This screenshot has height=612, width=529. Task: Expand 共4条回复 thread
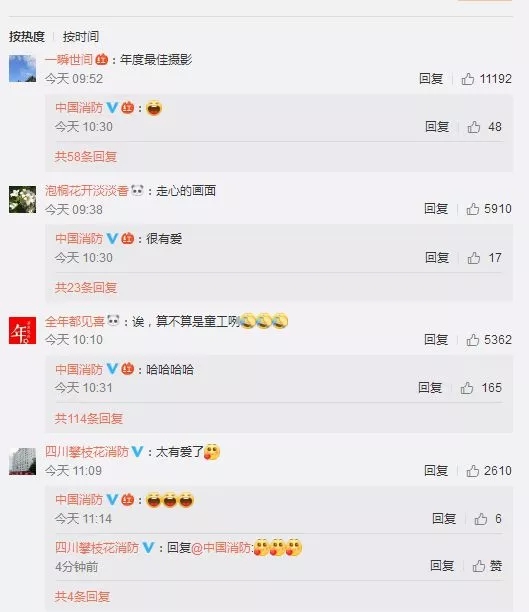(82, 597)
